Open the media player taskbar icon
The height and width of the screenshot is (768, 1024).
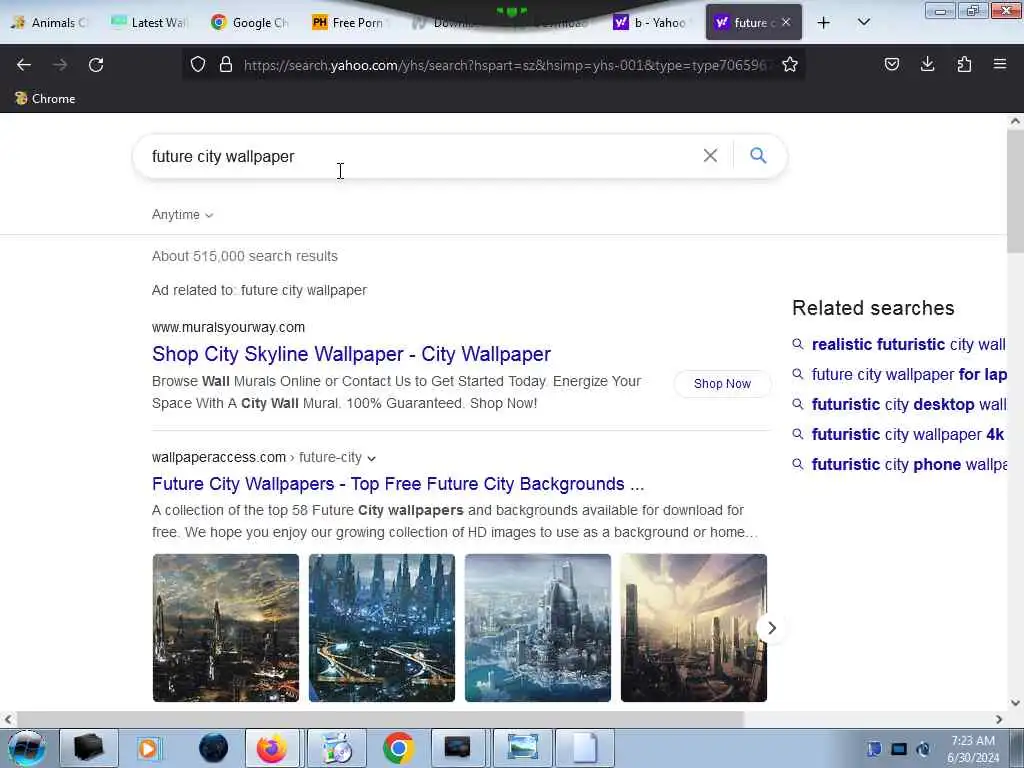(x=149, y=748)
